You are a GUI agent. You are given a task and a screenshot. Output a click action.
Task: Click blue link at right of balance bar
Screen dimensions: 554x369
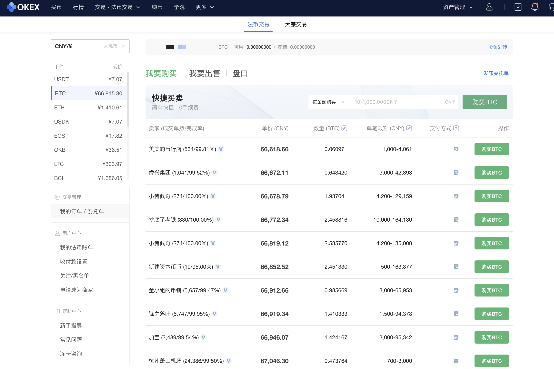498,47
